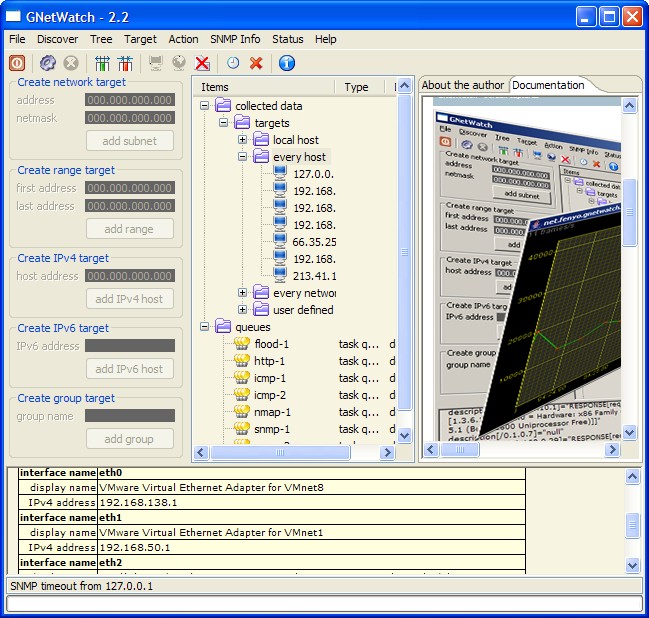Click the Type column header
The width and height of the screenshot is (649, 618).
point(360,87)
